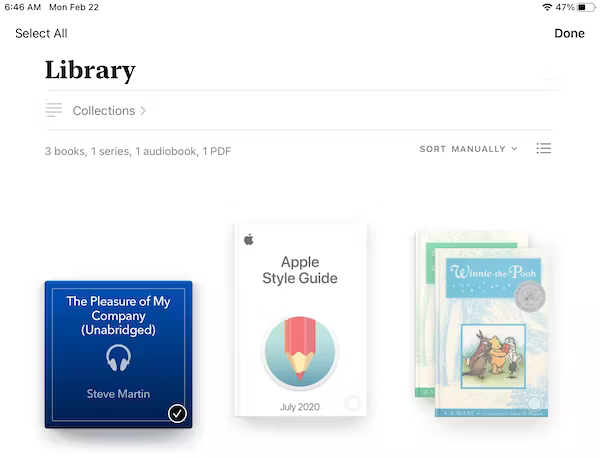Screen dimensions: 600x458
Task: Deselect The Pleasure of My Company checkmark
Action: [x=177, y=413]
